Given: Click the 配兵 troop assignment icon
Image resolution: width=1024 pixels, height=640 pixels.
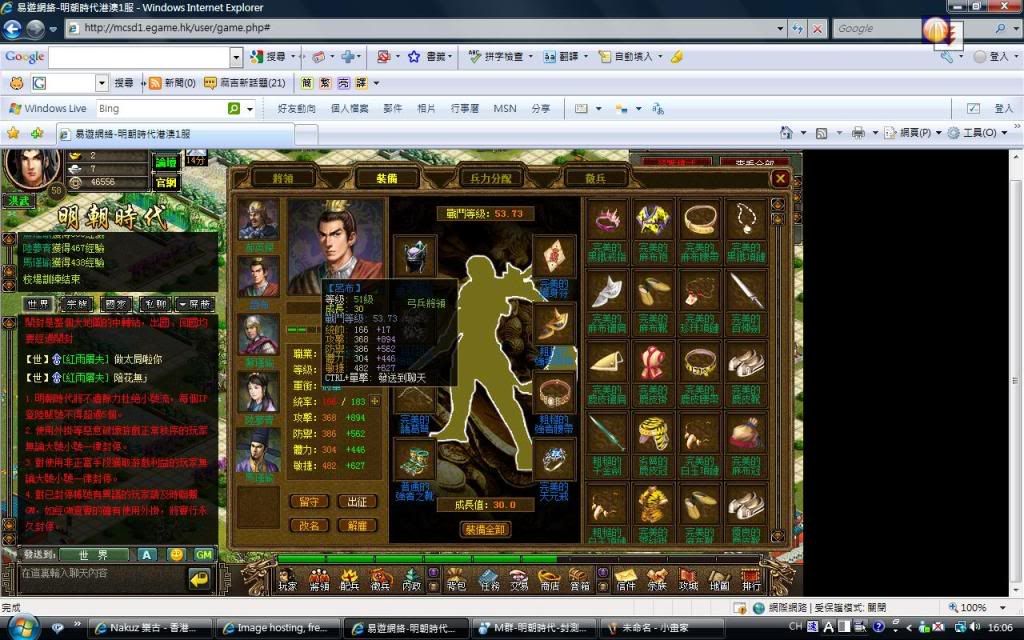Looking at the screenshot, I should (349, 578).
